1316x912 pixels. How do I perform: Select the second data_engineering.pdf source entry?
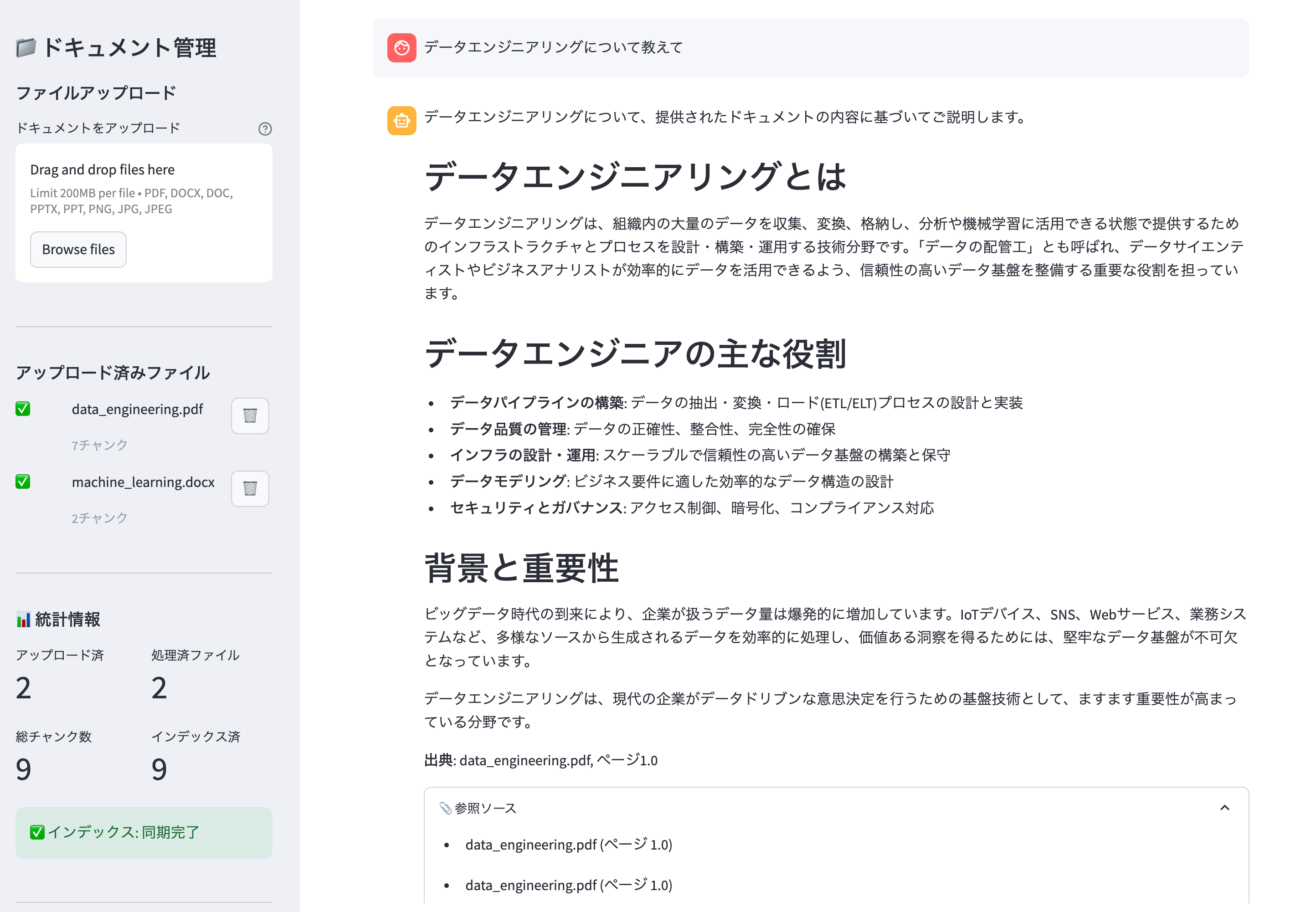tap(568, 885)
